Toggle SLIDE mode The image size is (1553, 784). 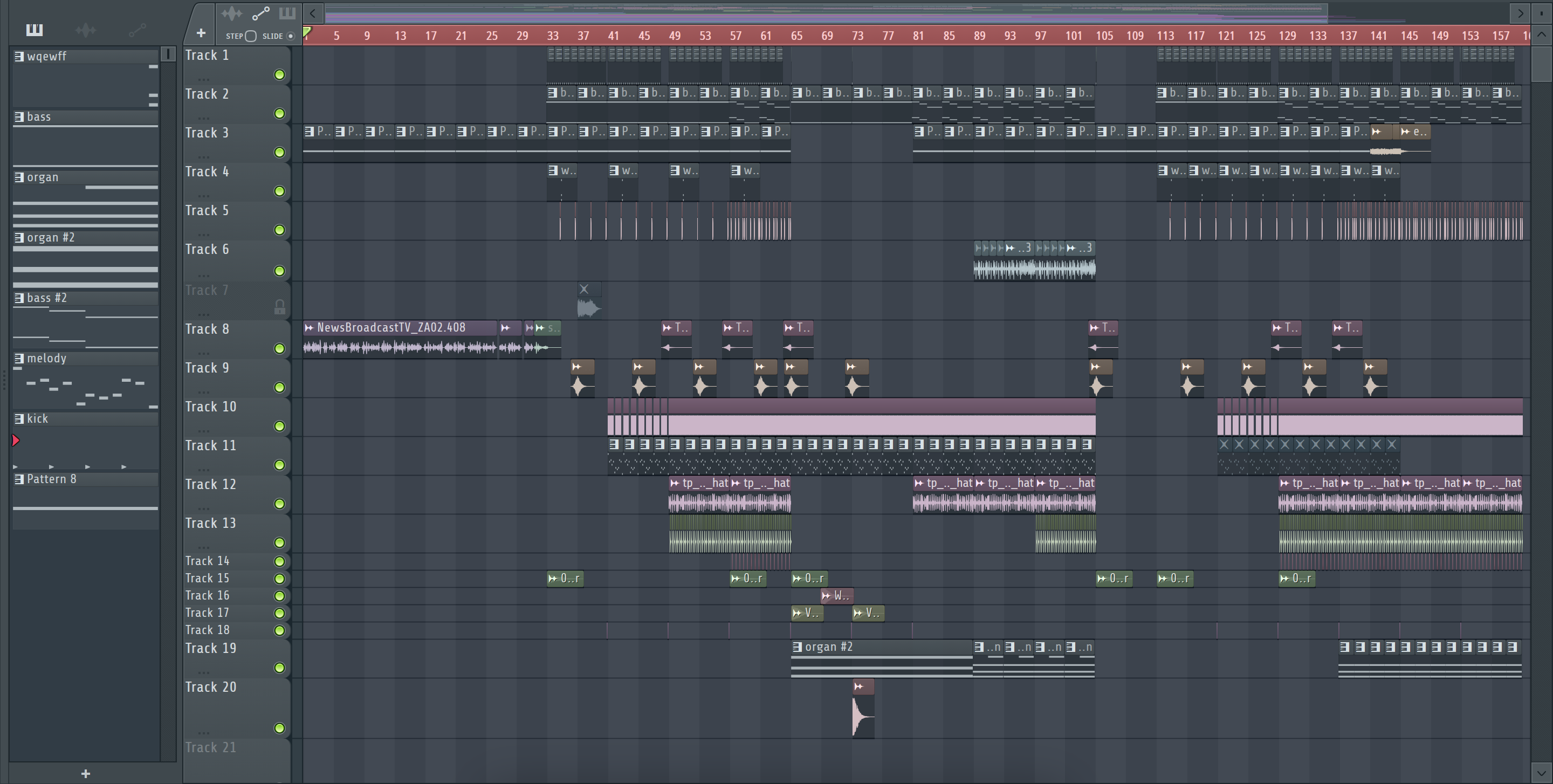point(291,36)
